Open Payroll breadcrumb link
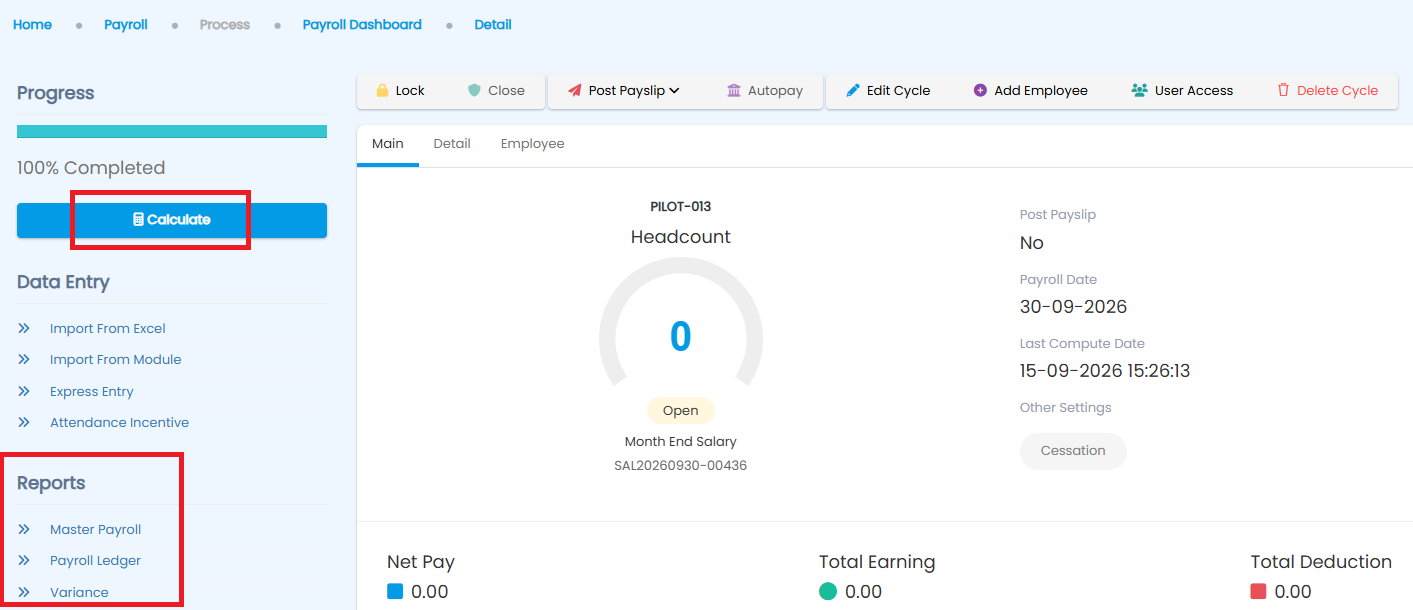Viewport: 1413px width, 610px height. (126, 24)
